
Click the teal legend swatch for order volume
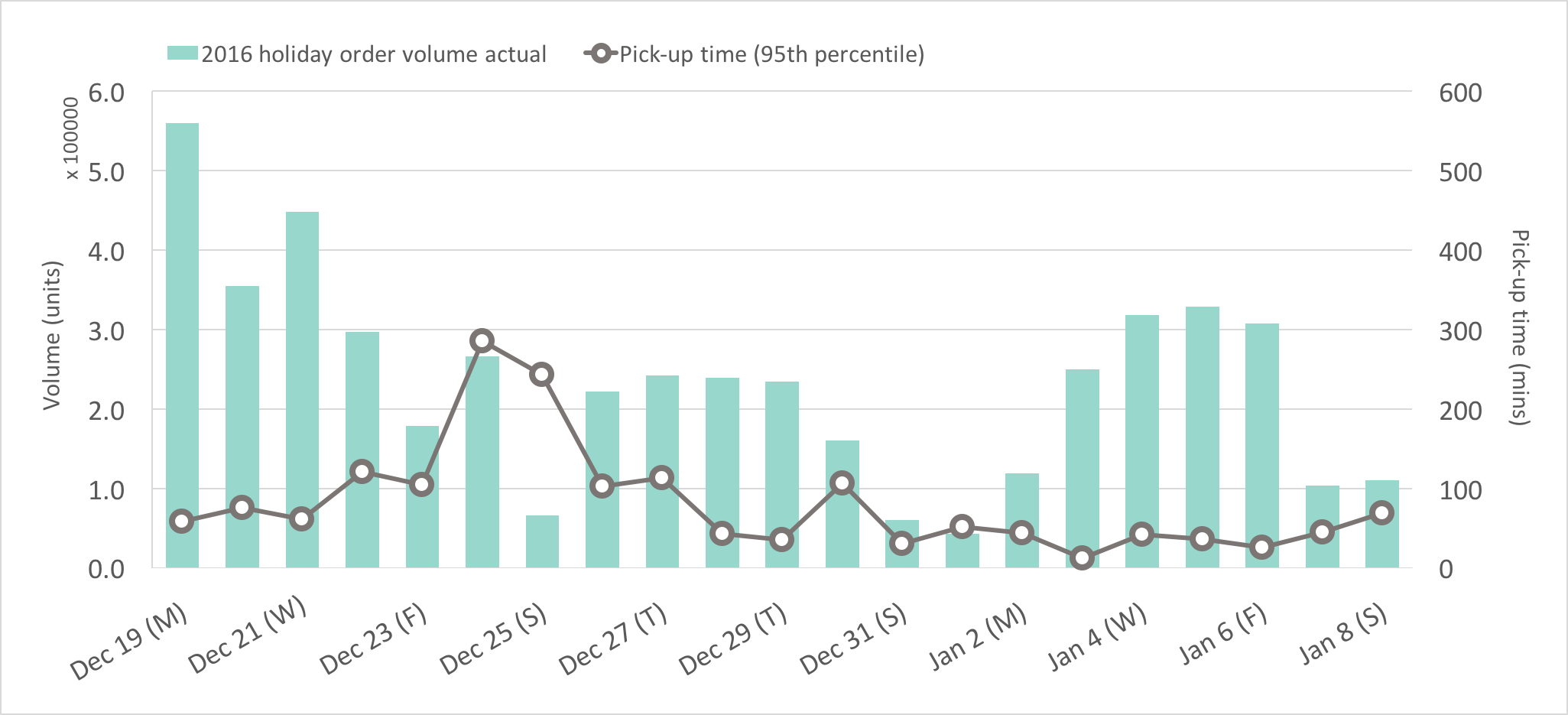pos(183,54)
